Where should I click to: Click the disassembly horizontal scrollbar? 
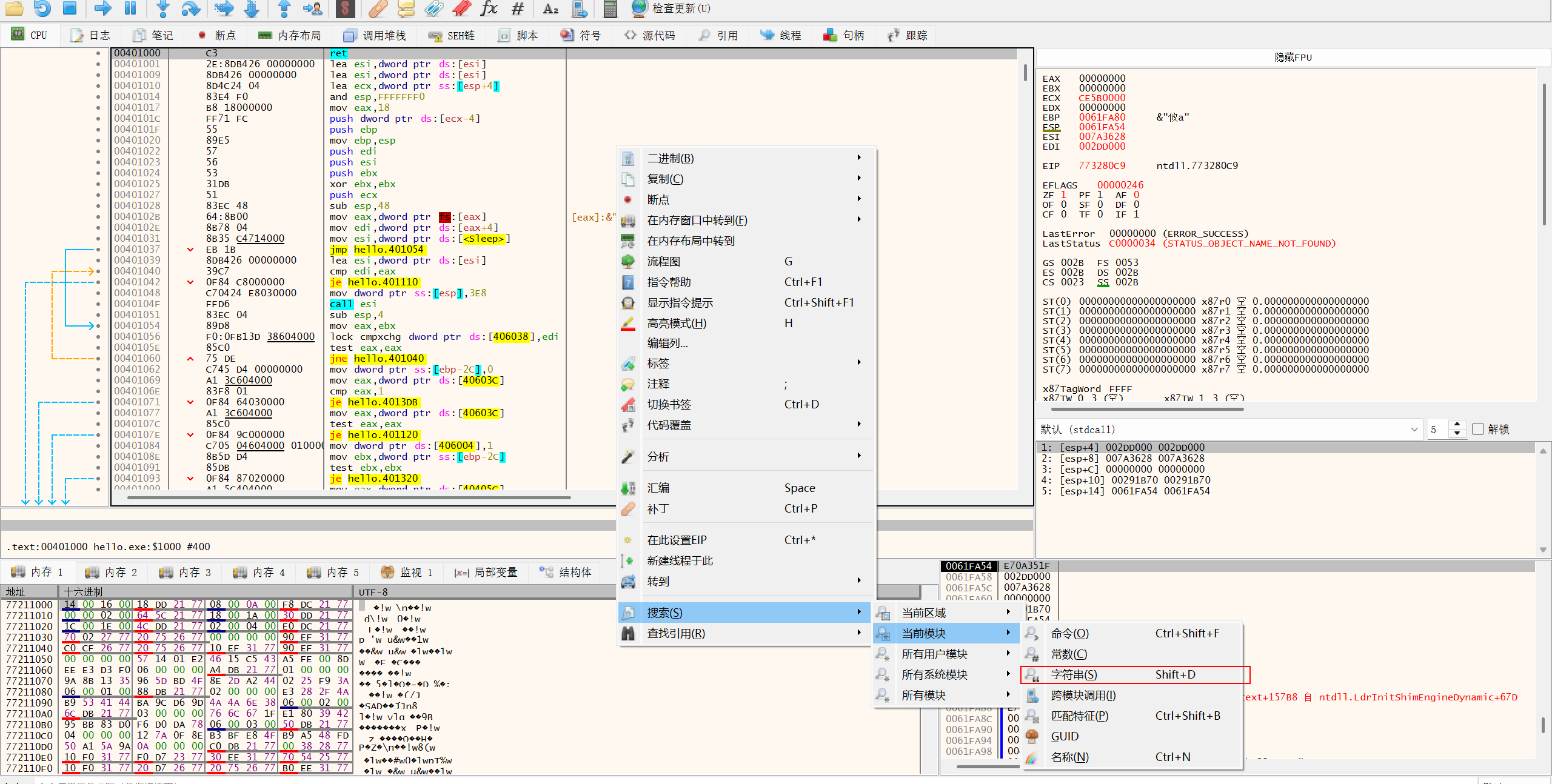point(349,497)
